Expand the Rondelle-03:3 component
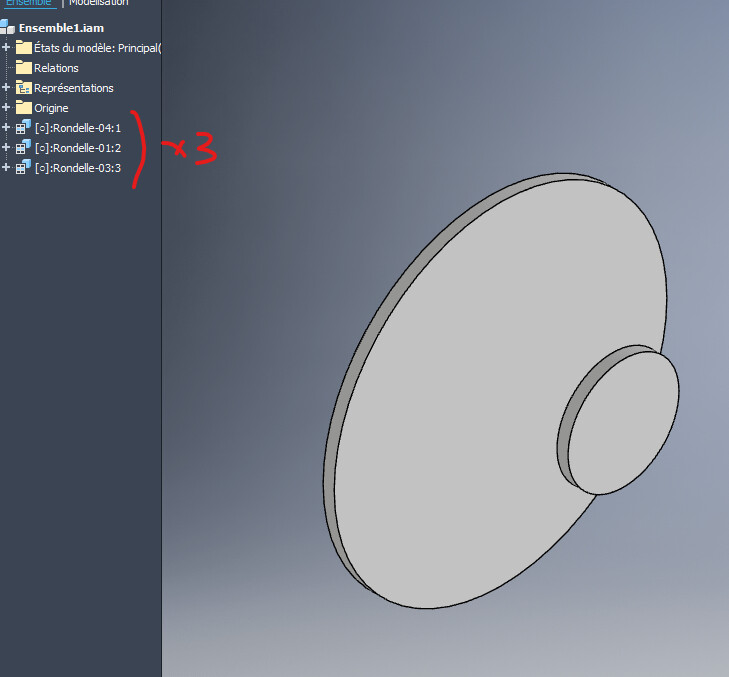The image size is (729, 677). pos(6,168)
